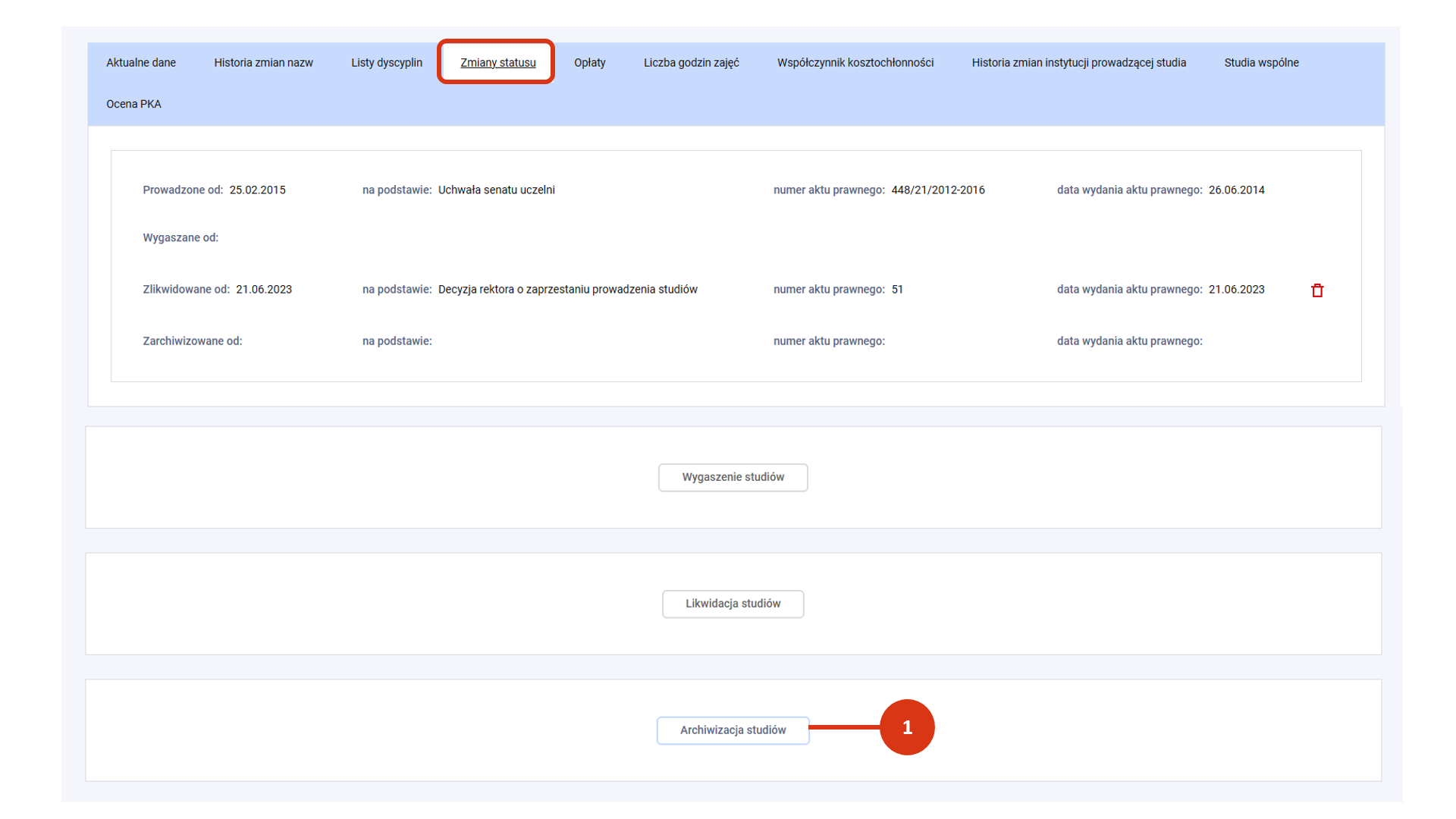Delete the Zlikwidowane record with trash icon
The height and width of the screenshot is (819, 1456).
click(x=1317, y=290)
